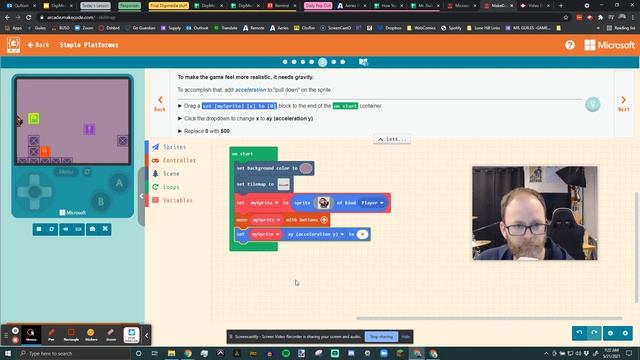This screenshot has height=360, width=640.
Task: Follow the acceleration link in the instructions
Action: pyautogui.click(x=250, y=90)
